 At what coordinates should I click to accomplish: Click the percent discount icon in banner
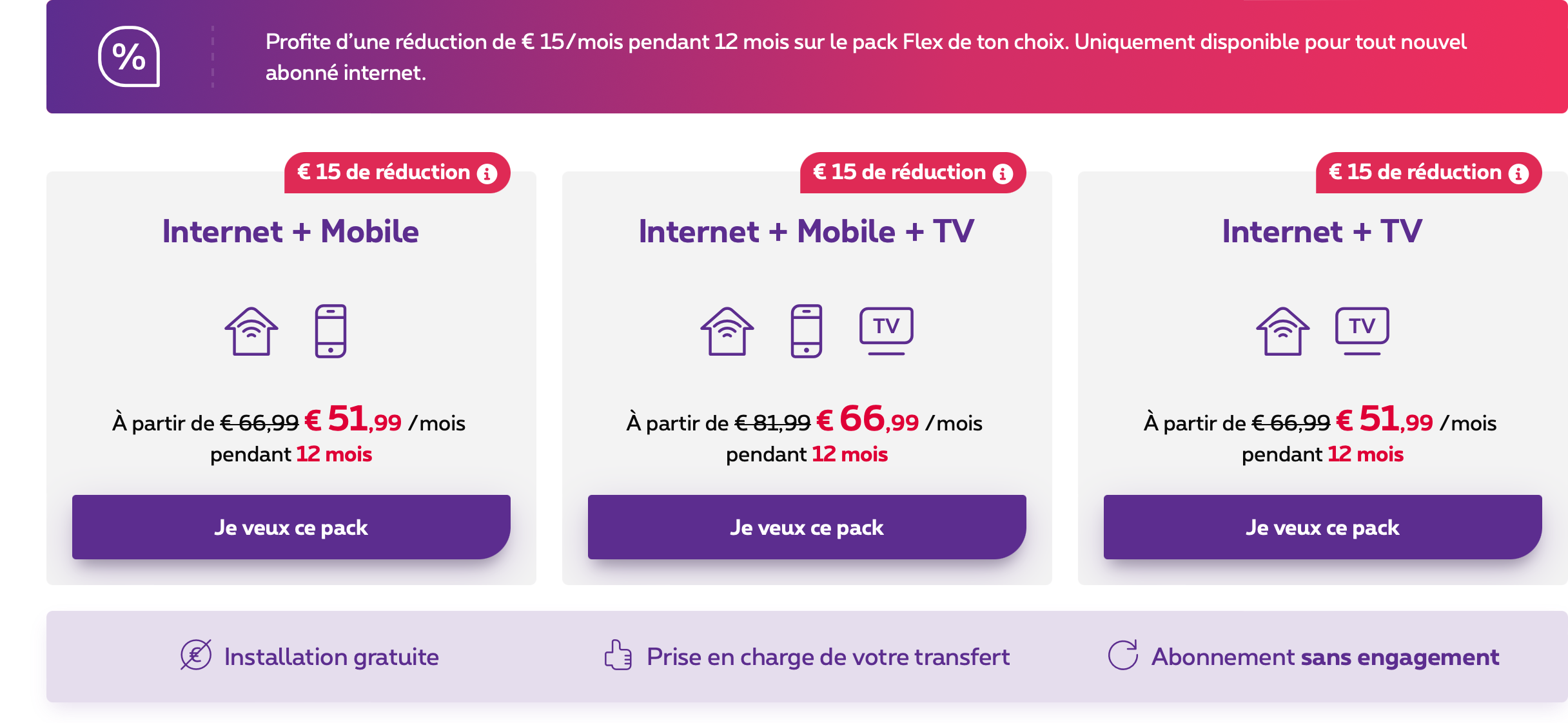click(x=129, y=57)
